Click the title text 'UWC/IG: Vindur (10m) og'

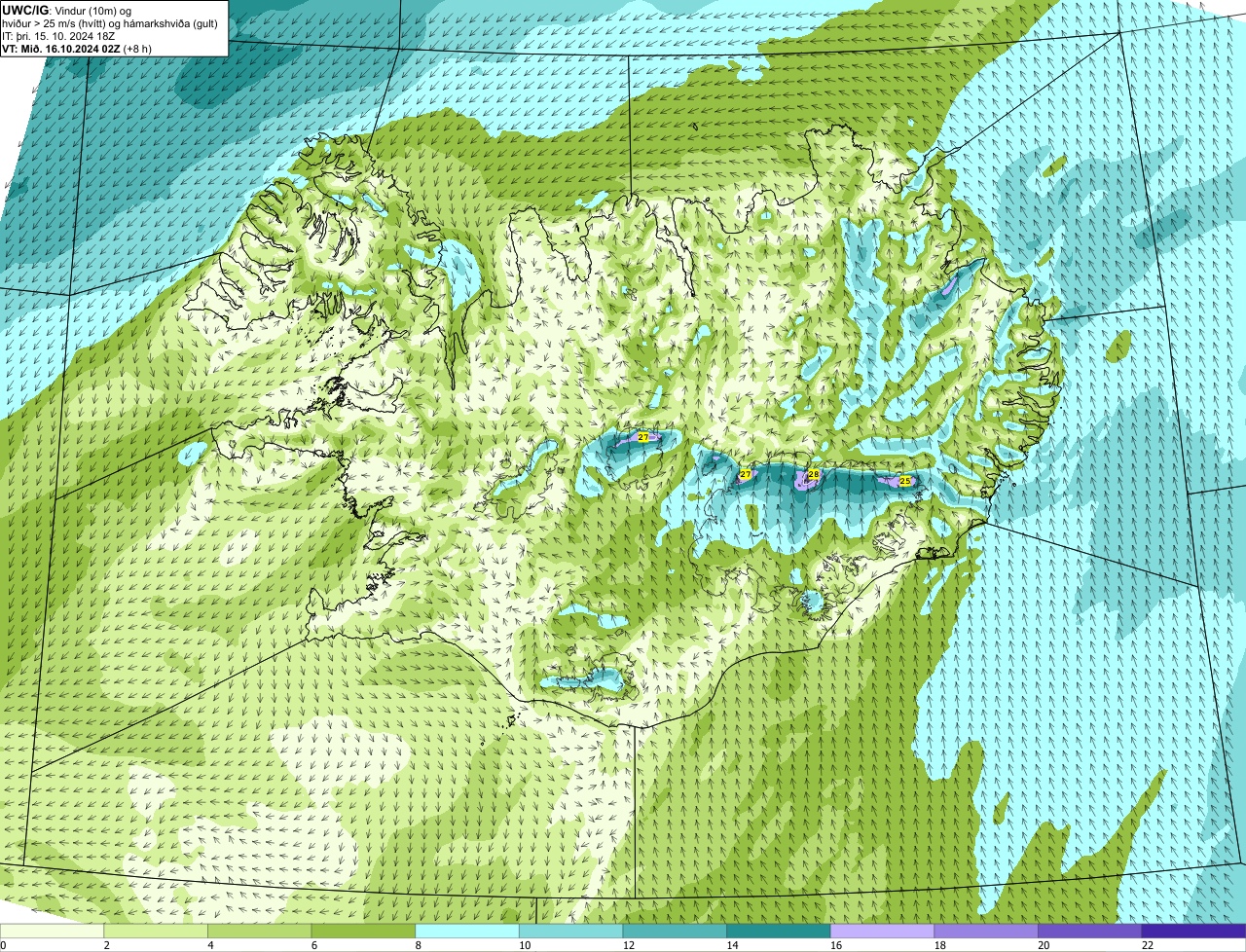tap(67, 10)
